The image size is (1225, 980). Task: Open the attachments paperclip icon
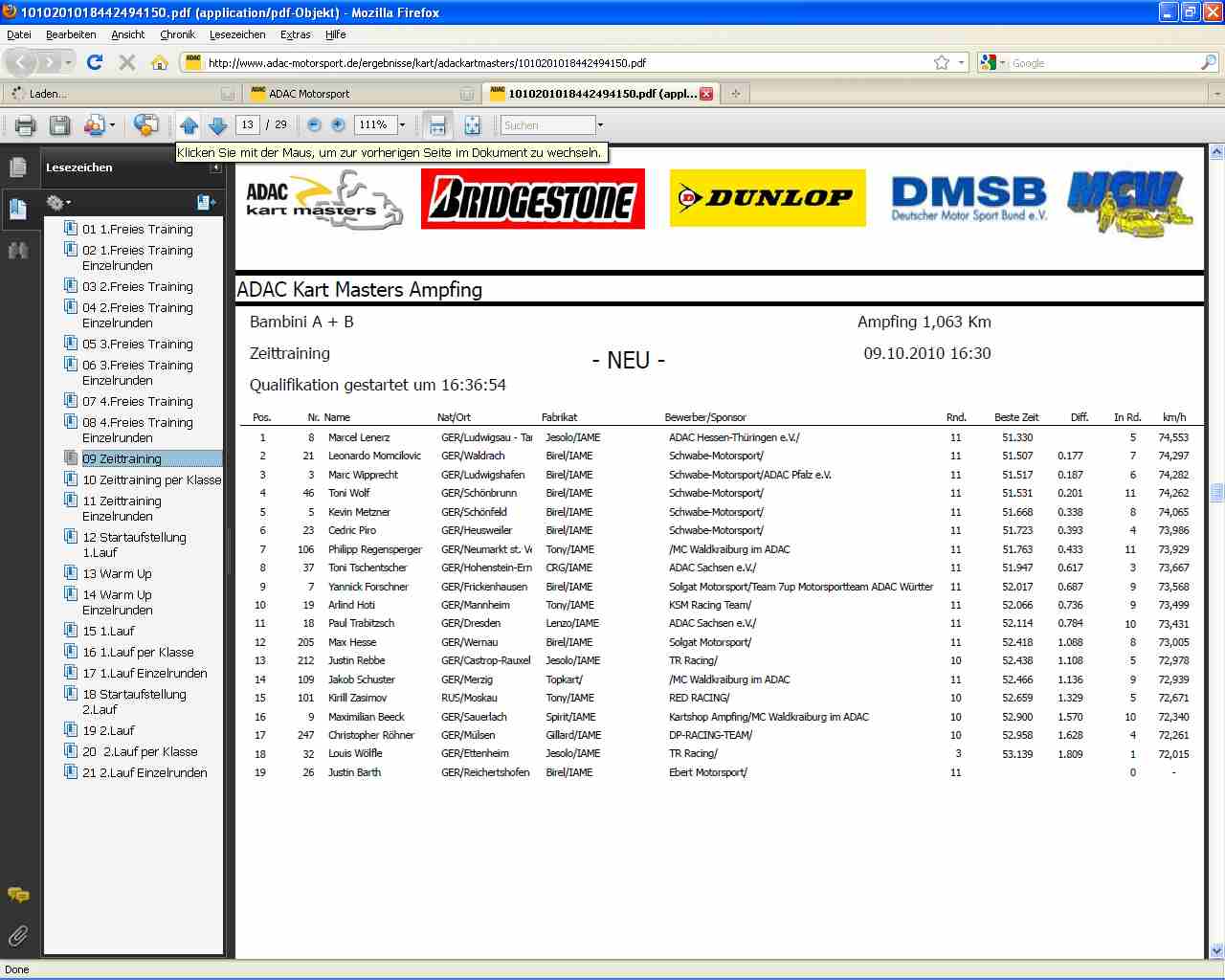17,935
